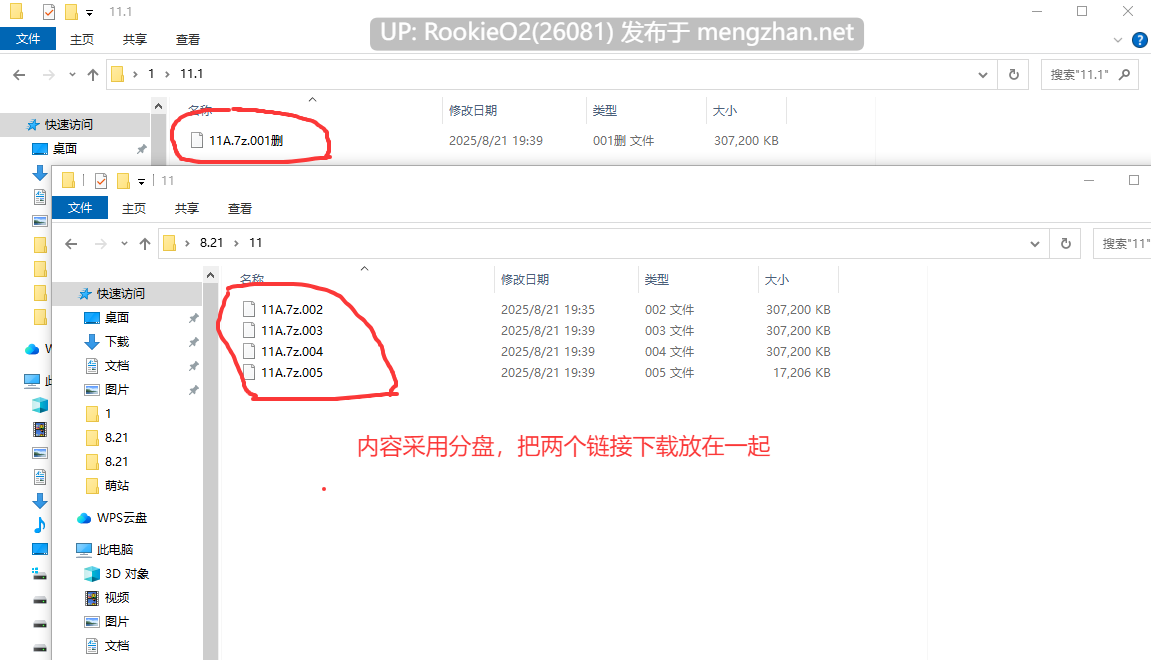
Task: Open 视频 in the sidebar
Action: (x=117, y=598)
